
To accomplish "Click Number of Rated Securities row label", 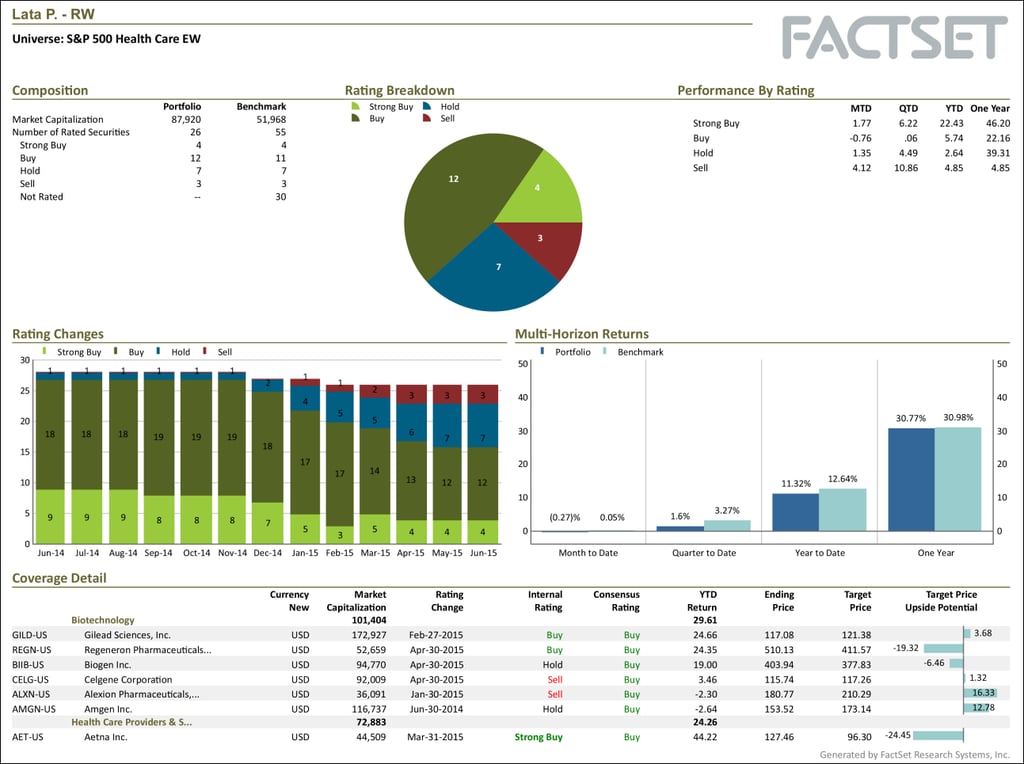I will (71, 132).
